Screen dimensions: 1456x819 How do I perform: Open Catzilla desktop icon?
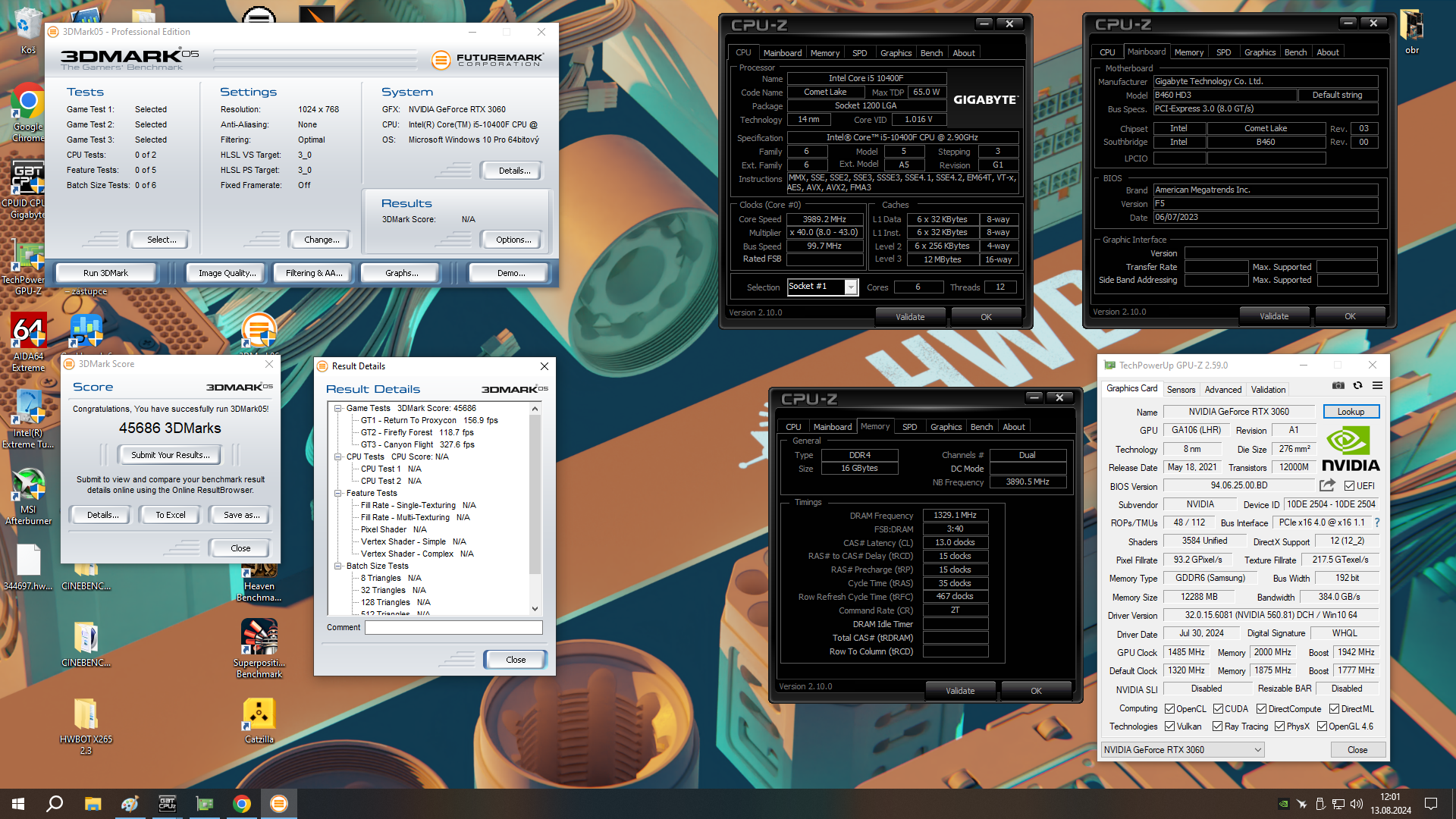pyautogui.click(x=259, y=720)
